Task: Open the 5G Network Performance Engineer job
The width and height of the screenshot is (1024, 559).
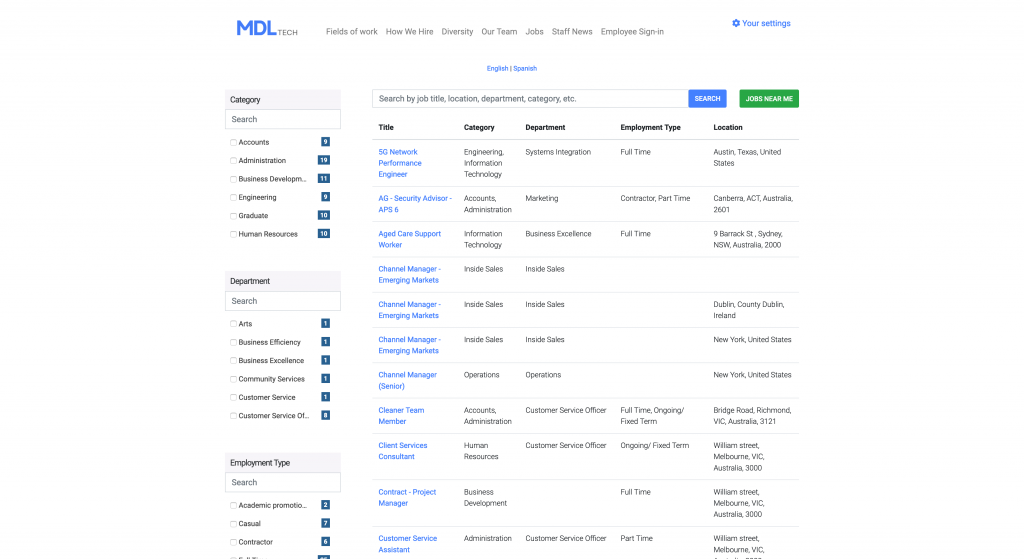Action: [x=400, y=163]
